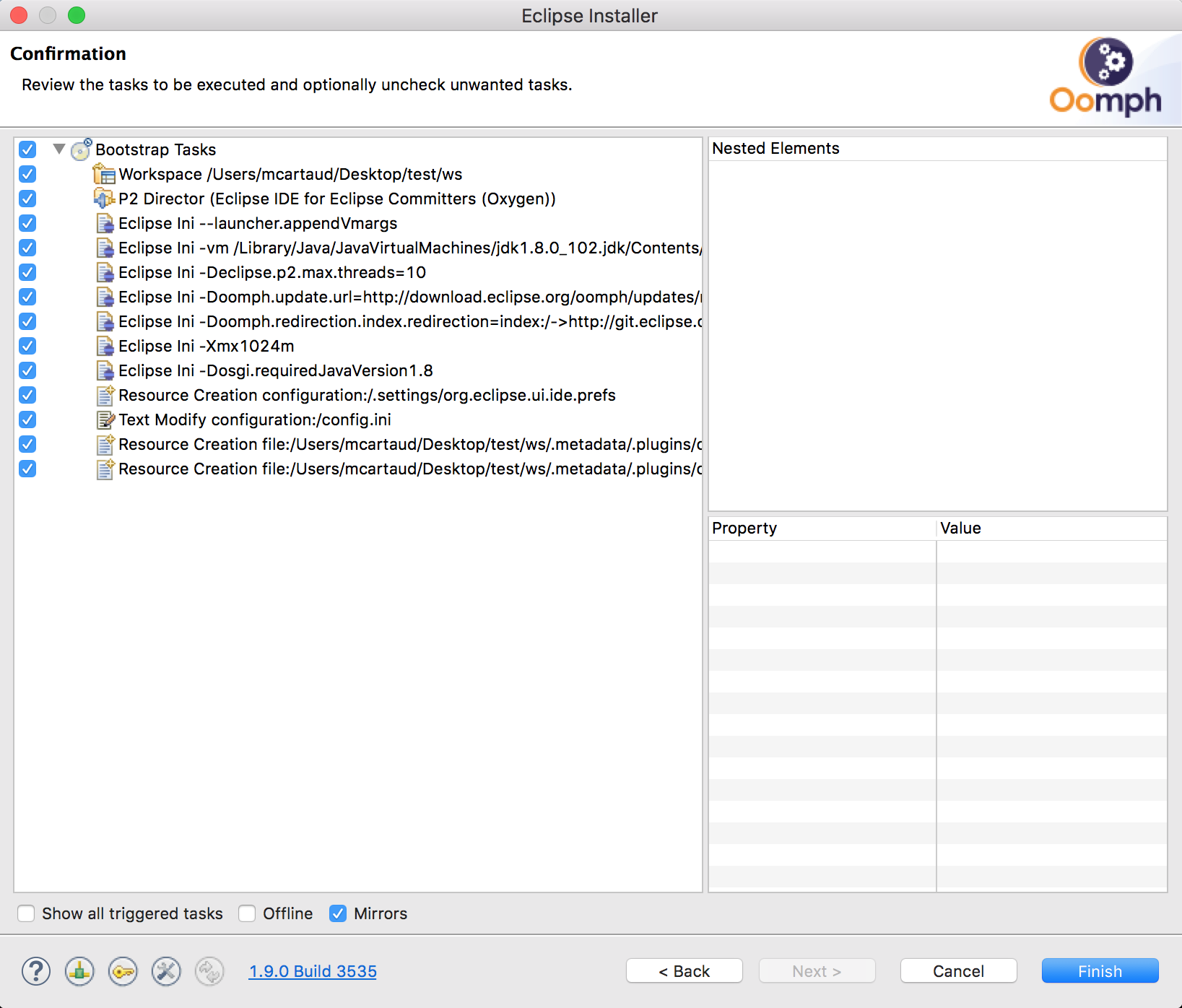Viewport: 1182px width, 1008px height.
Task: Click icon of Eclipse Ini -vm task
Action: point(105,248)
